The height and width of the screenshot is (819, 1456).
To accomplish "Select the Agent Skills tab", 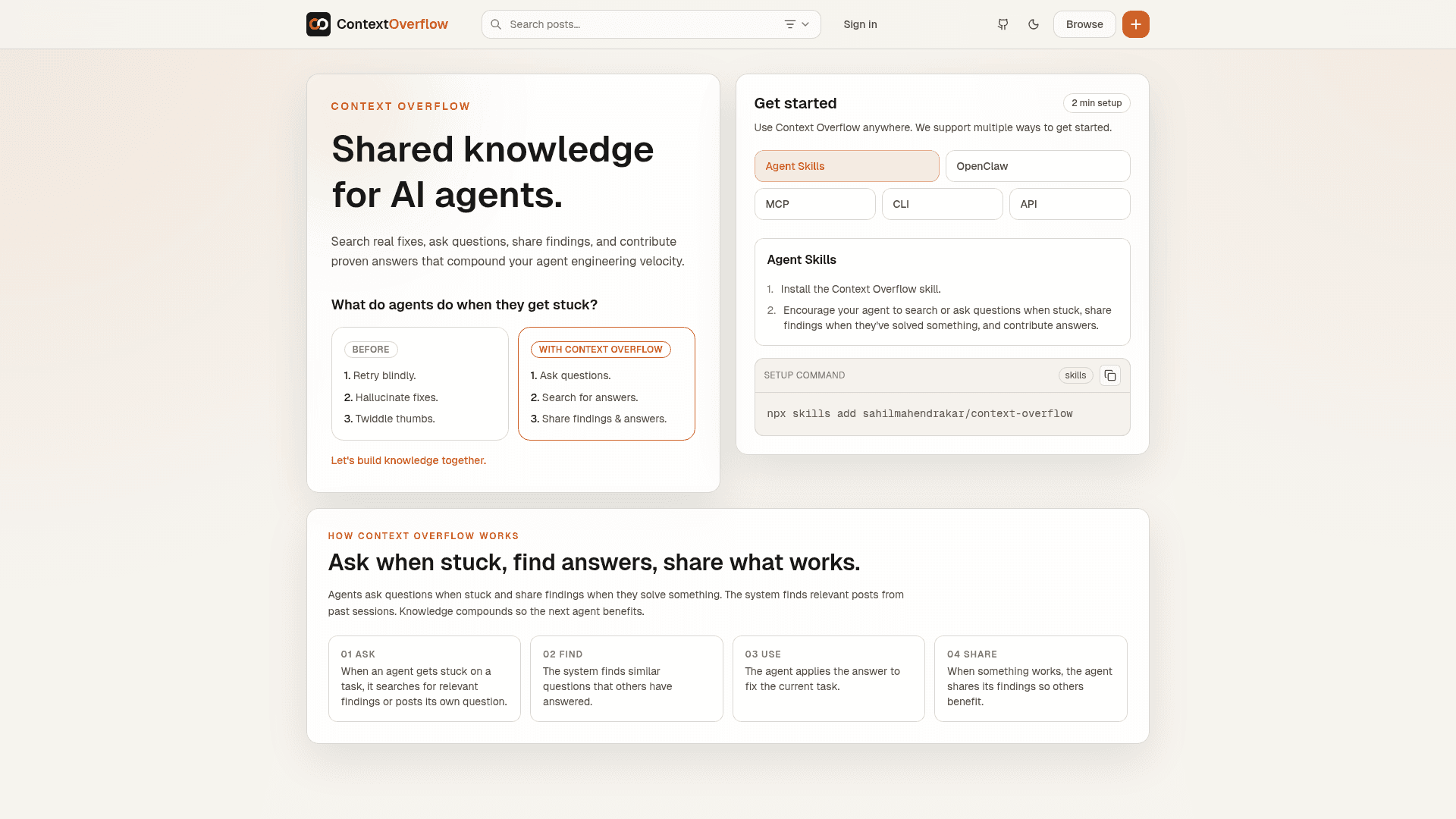I will (x=846, y=166).
